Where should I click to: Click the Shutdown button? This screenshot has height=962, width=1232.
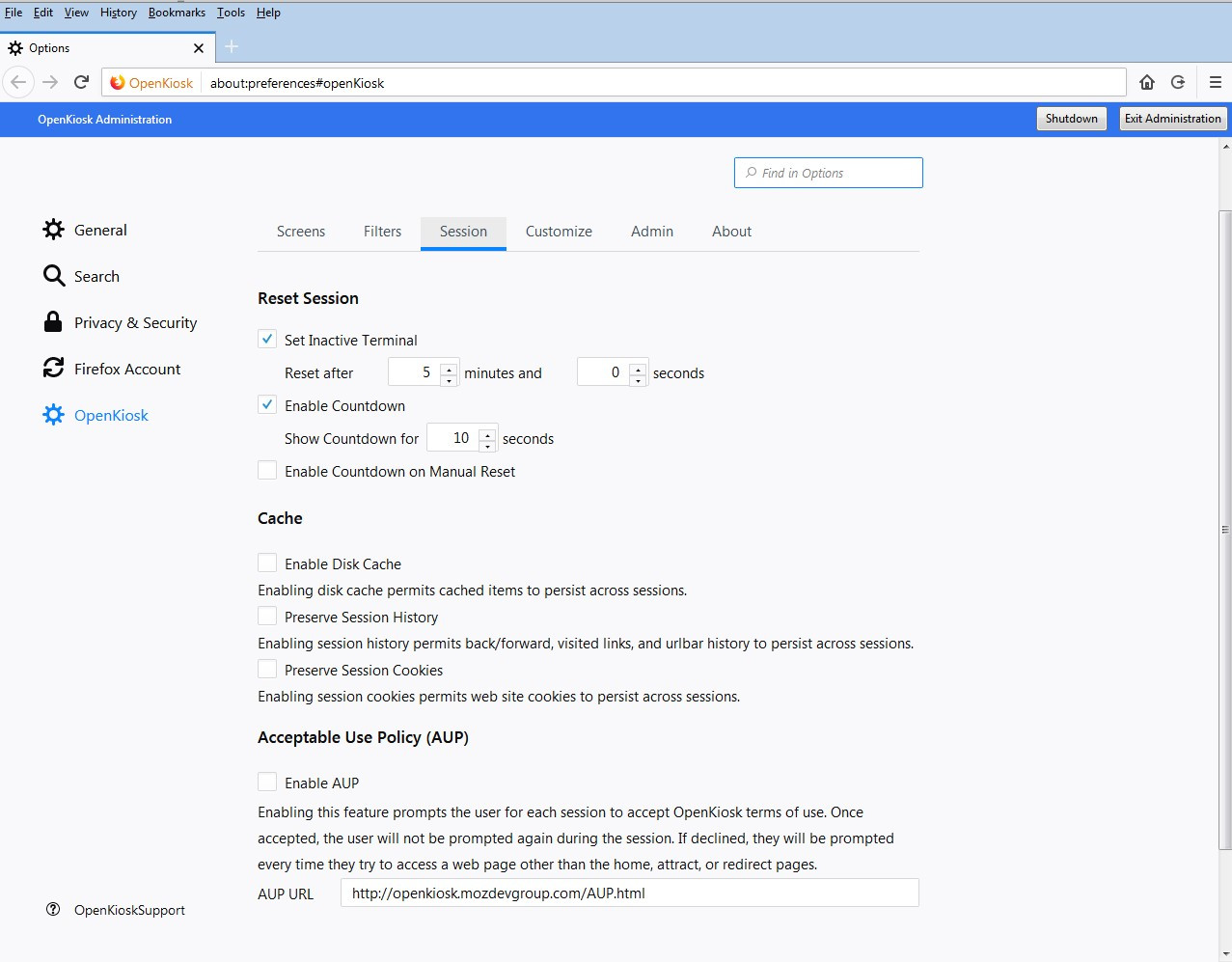[1071, 119]
